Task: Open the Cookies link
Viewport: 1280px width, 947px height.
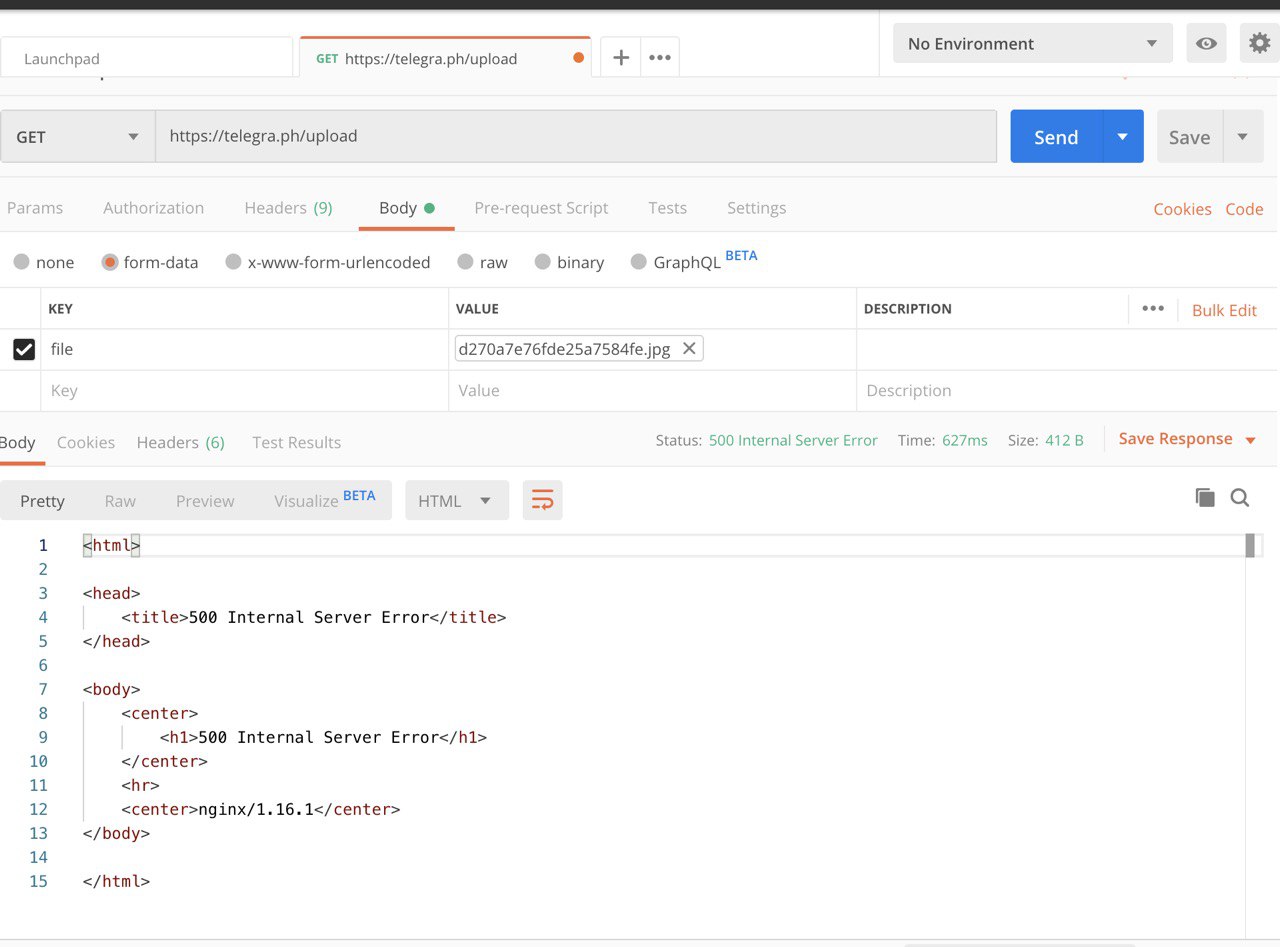Action: (x=1182, y=209)
